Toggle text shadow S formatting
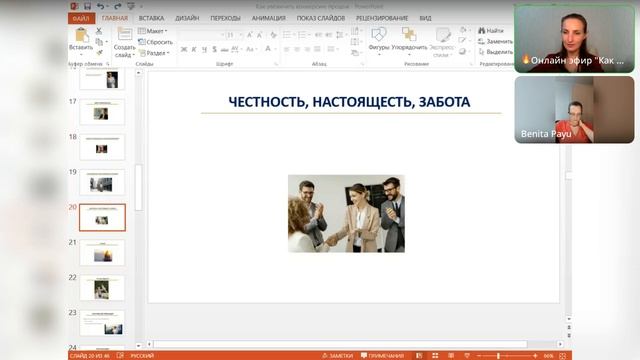Viewport: 640px width, 360px height. point(214,49)
